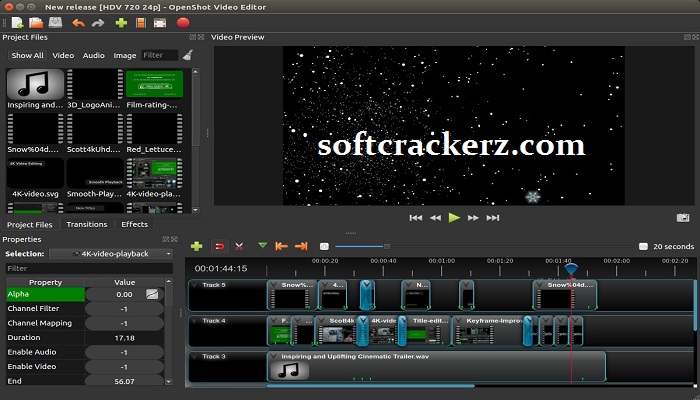Viewport: 700px width, 400px height.
Task: Open profile chooser film strip icon
Action: coord(141,23)
